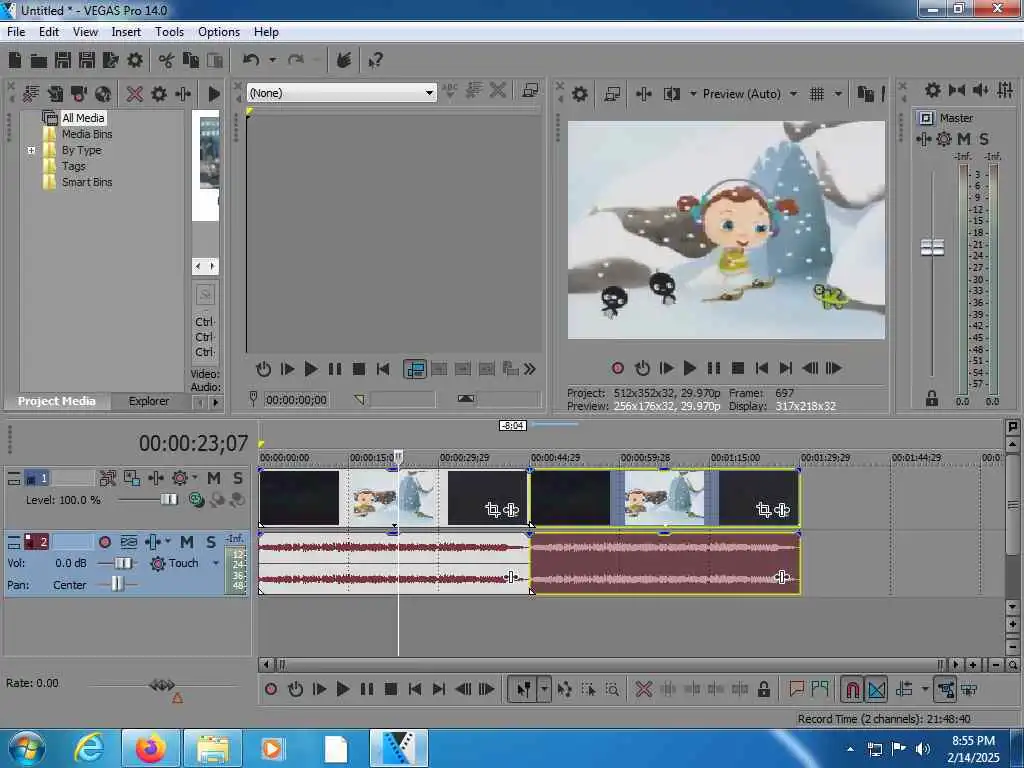Click the Insert Region icon in timeline toolbar
This screenshot has width=1024, height=768.
click(x=820, y=689)
